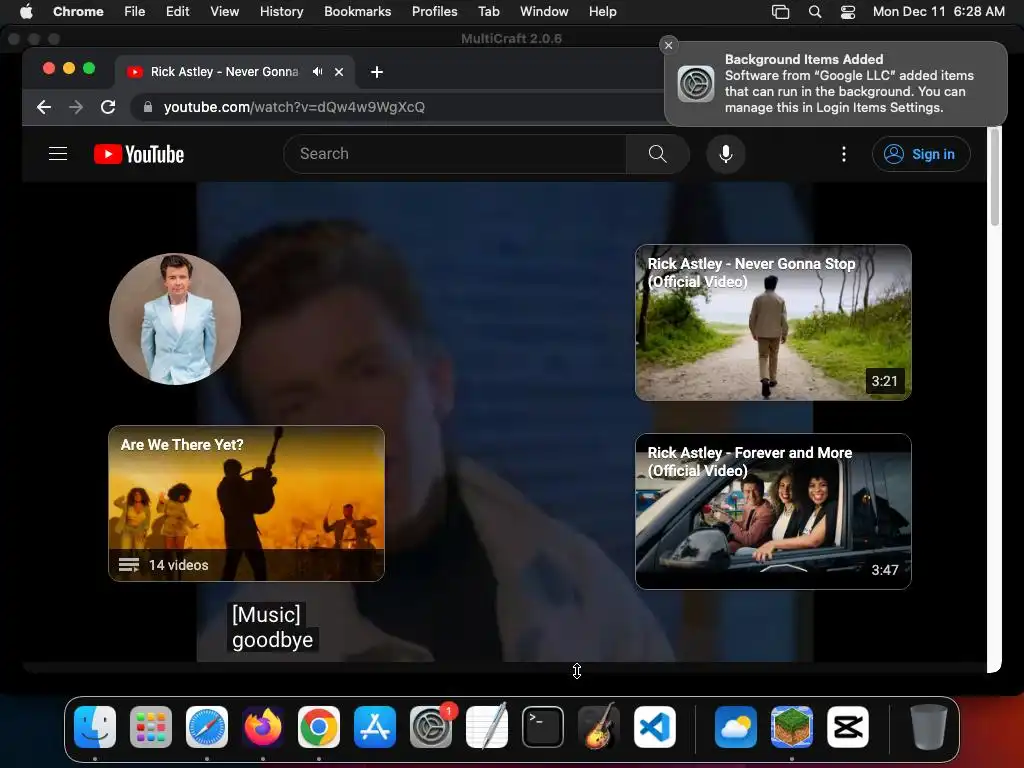
Task: Play Forever and More official video
Action: click(773, 511)
